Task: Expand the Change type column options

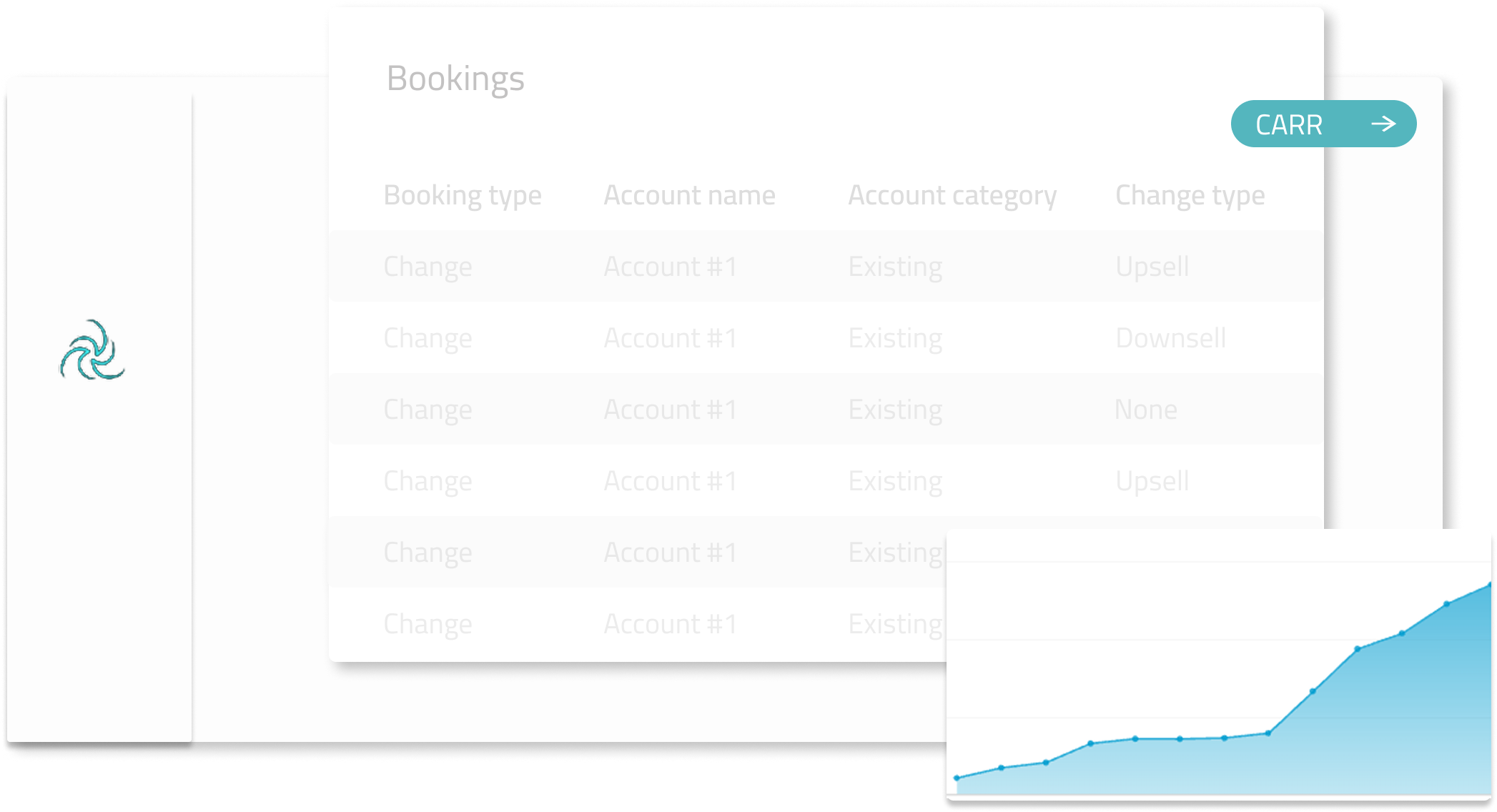Action: (1190, 194)
